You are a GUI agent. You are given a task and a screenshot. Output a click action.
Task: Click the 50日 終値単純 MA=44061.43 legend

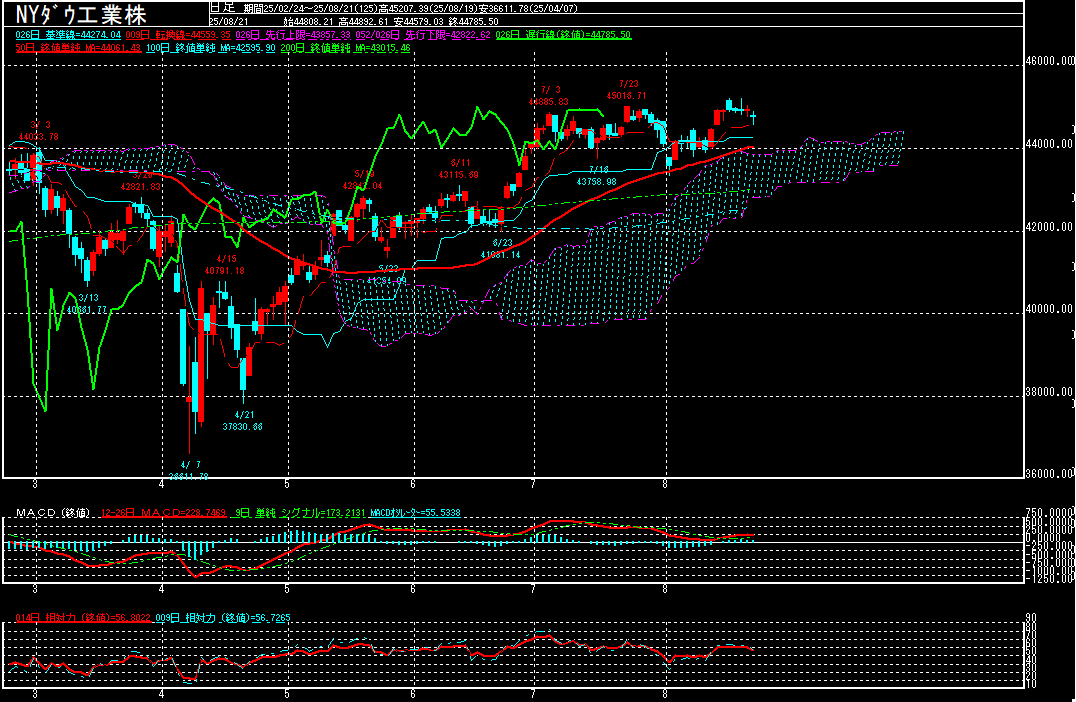tap(78, 48)
